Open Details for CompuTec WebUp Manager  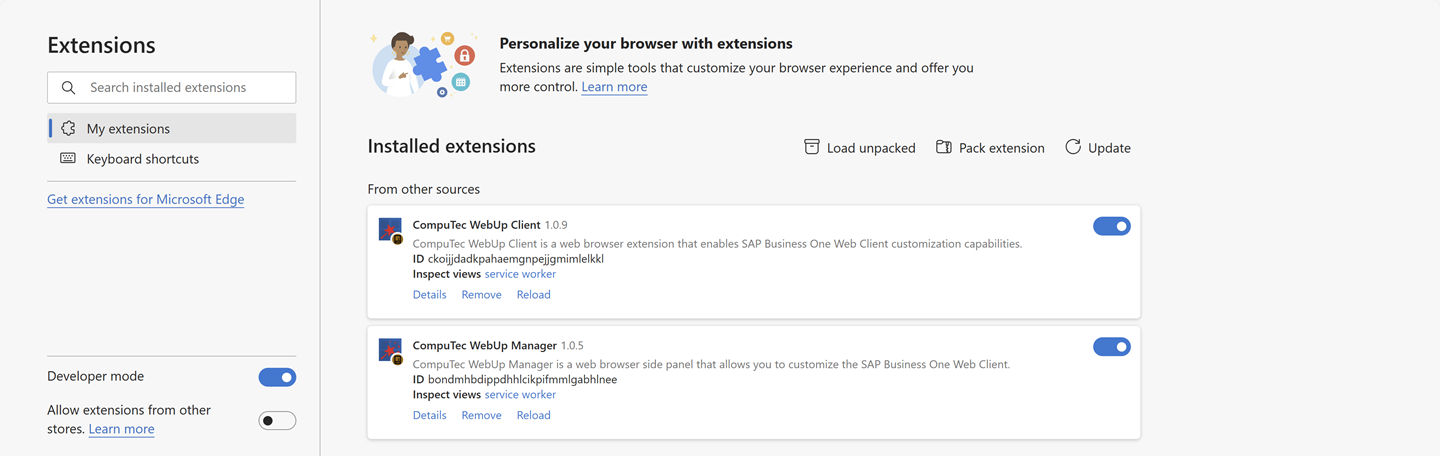429,415
